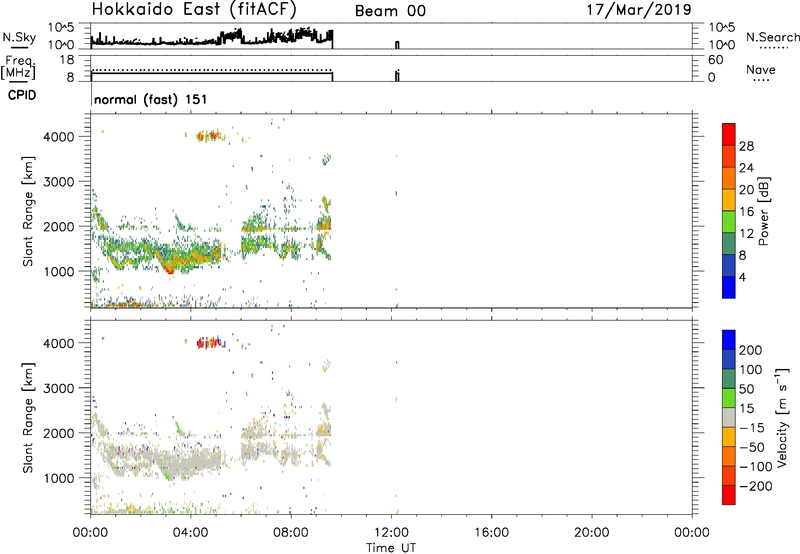Click the "04:00" time axis label
800x554 pixels.
tap(191, 533)
